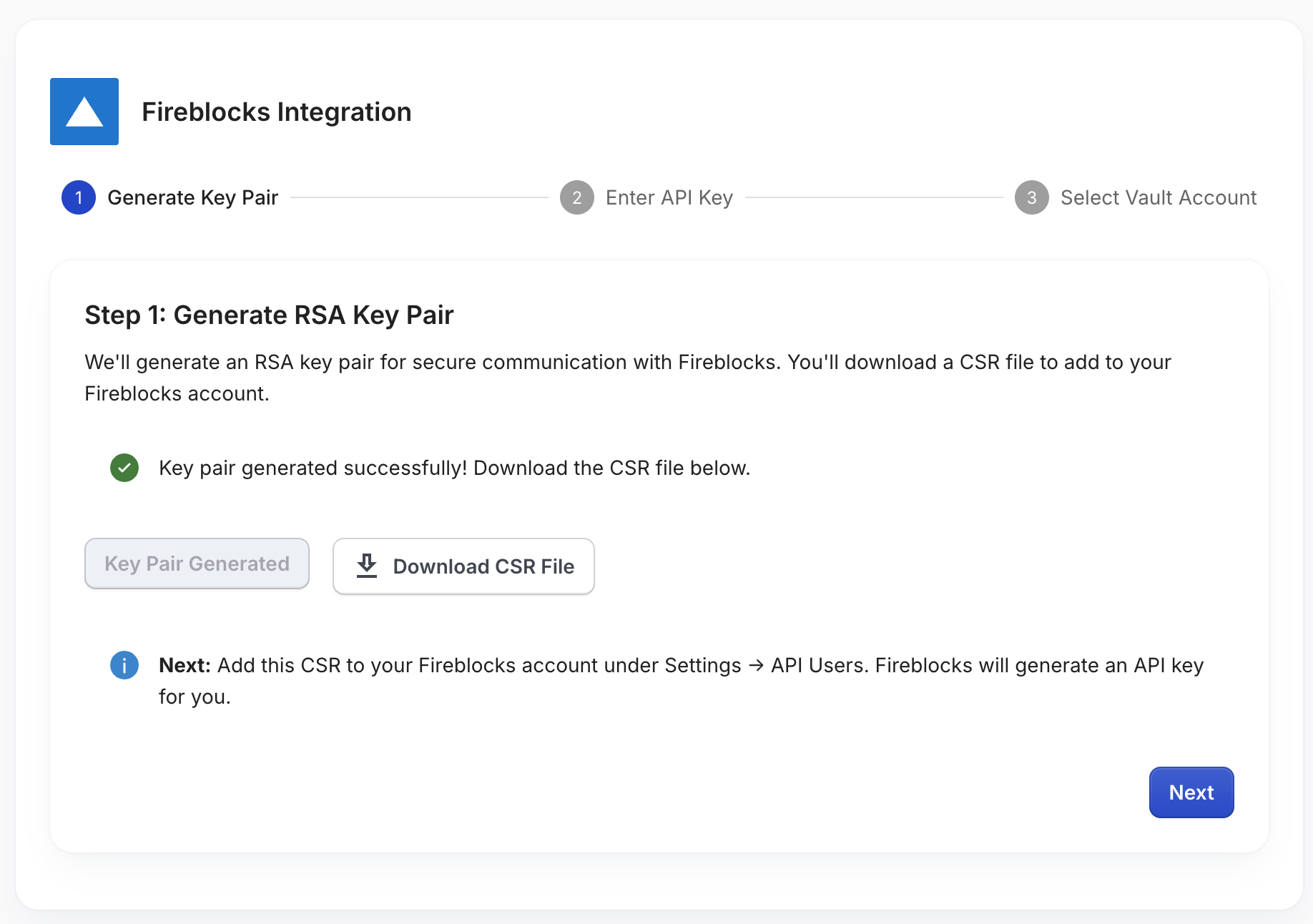Click the download arrow icon
The width and height of the screenshot is (1313, 924).
(x=367, y=566)
